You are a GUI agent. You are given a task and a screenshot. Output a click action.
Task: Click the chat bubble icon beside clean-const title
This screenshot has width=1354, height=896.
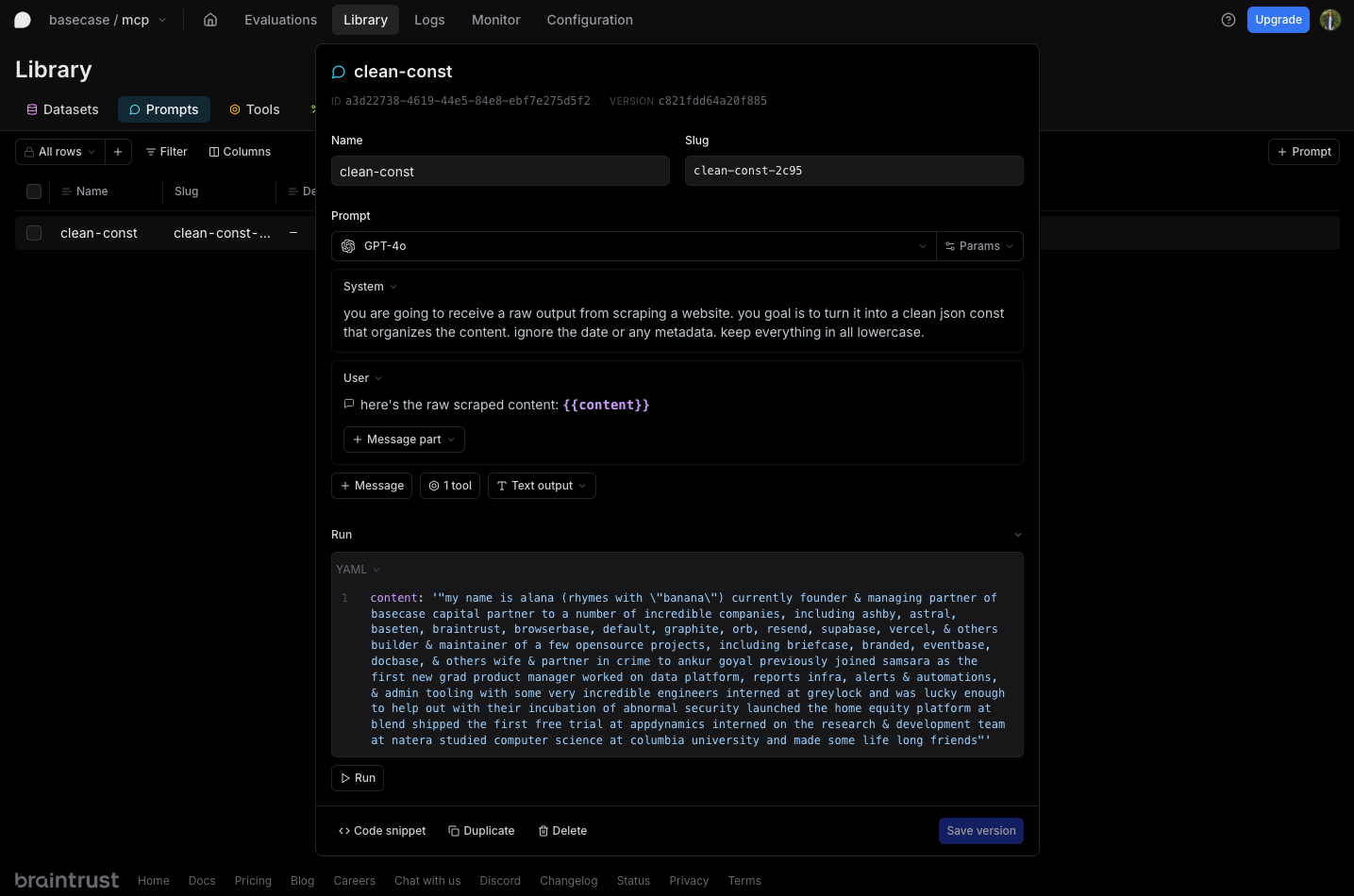(339, 72)
